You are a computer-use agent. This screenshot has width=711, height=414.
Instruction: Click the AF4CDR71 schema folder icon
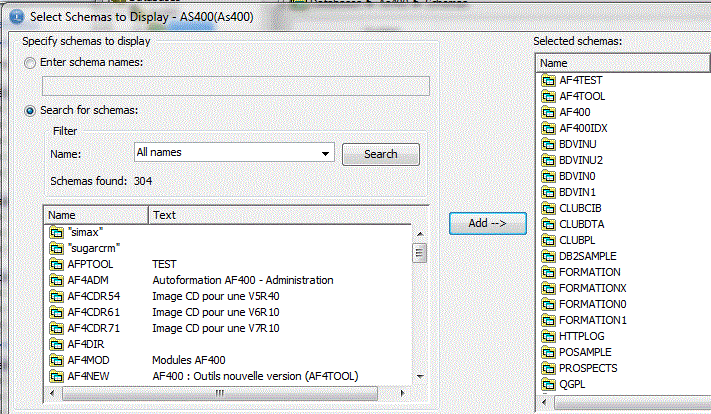point(56,328)
